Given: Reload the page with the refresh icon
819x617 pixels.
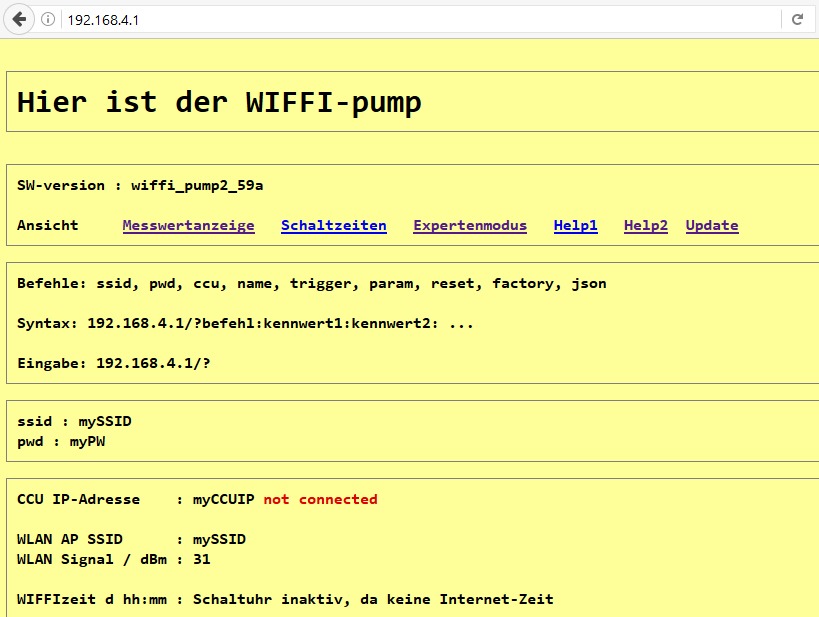Looking at the screenshot, I should [x=797, y=20].
